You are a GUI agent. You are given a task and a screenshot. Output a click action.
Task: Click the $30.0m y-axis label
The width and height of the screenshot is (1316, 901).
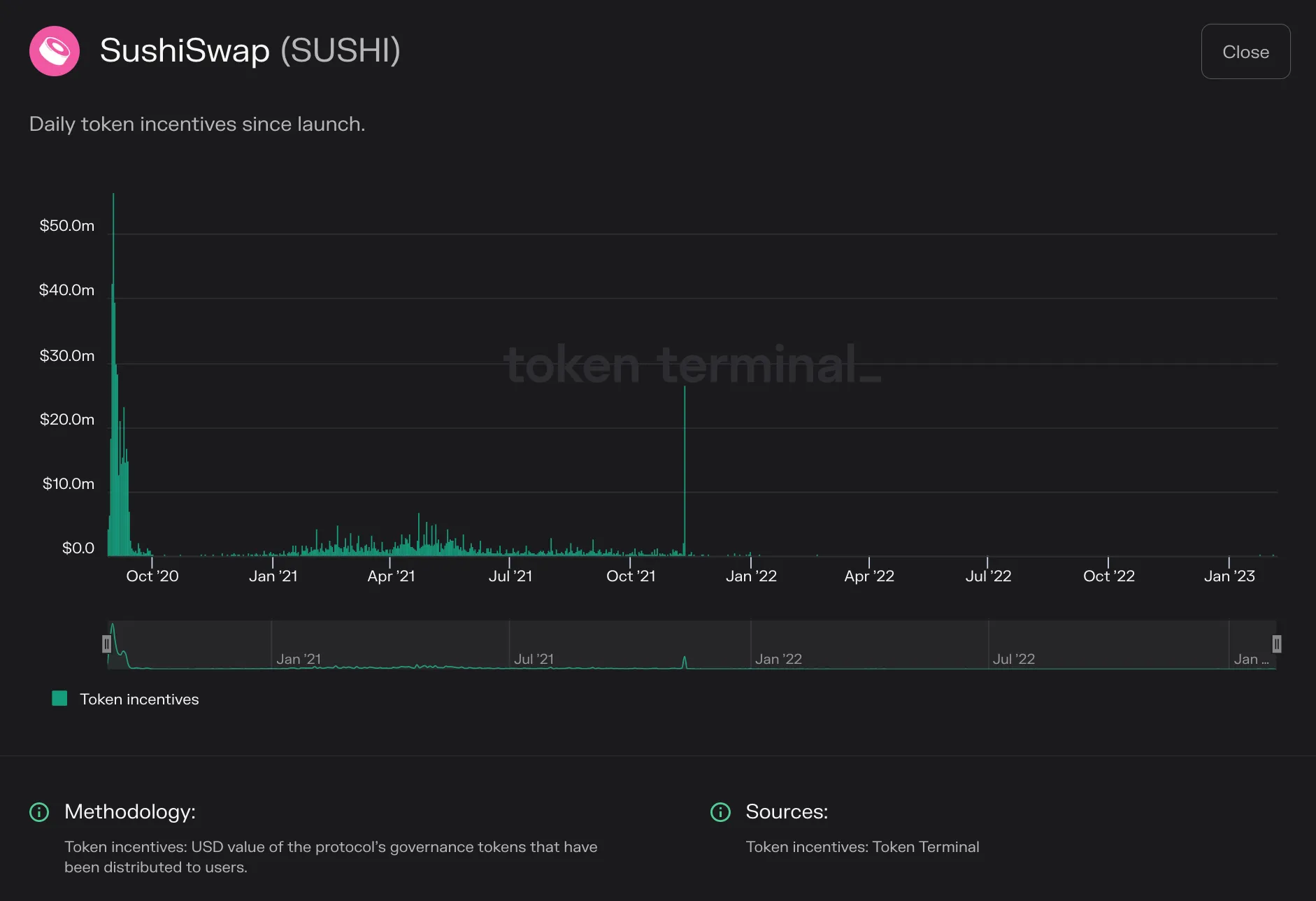pos(66,355)
